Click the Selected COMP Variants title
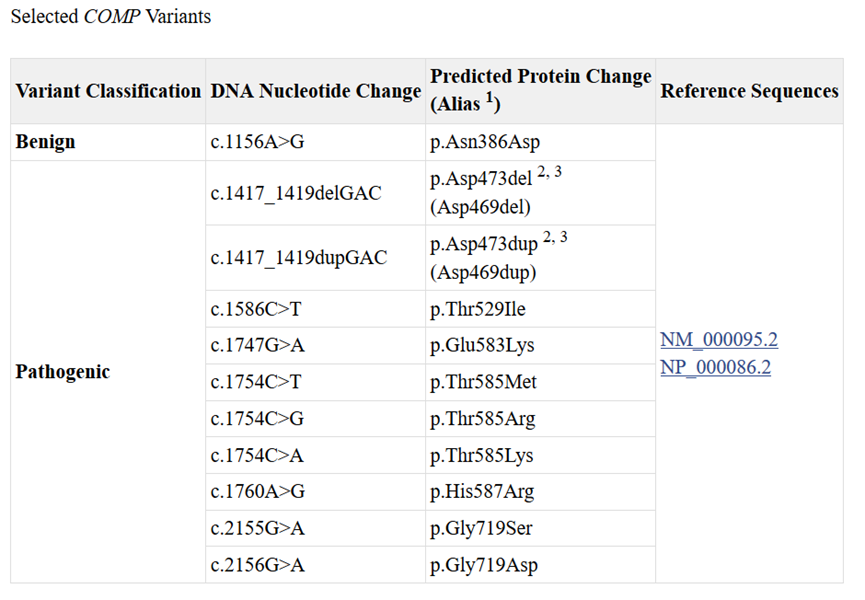865x600 pixels. click(111, 17)
